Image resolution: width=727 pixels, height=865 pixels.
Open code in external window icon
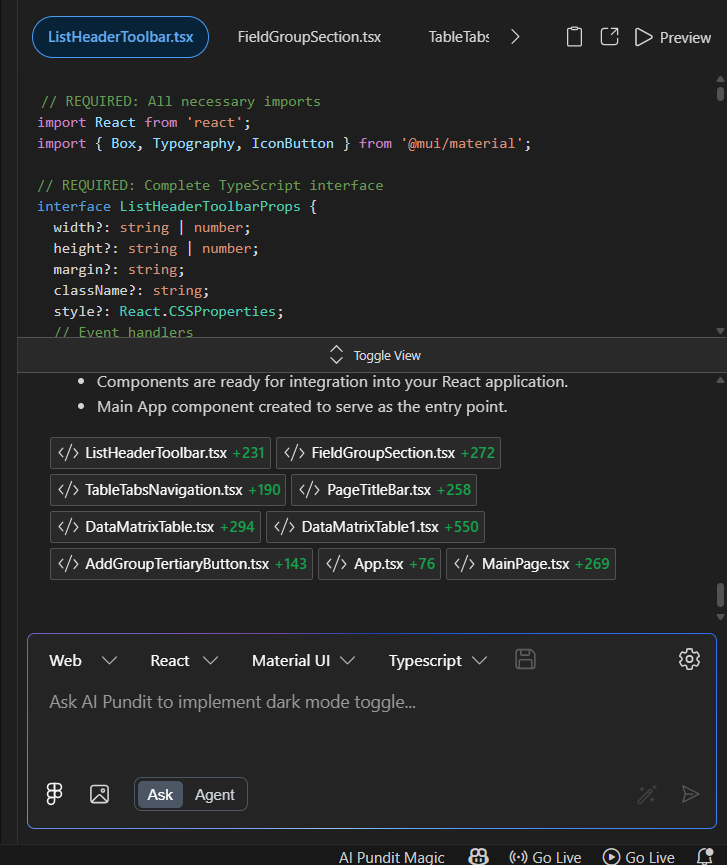point(609,37)
